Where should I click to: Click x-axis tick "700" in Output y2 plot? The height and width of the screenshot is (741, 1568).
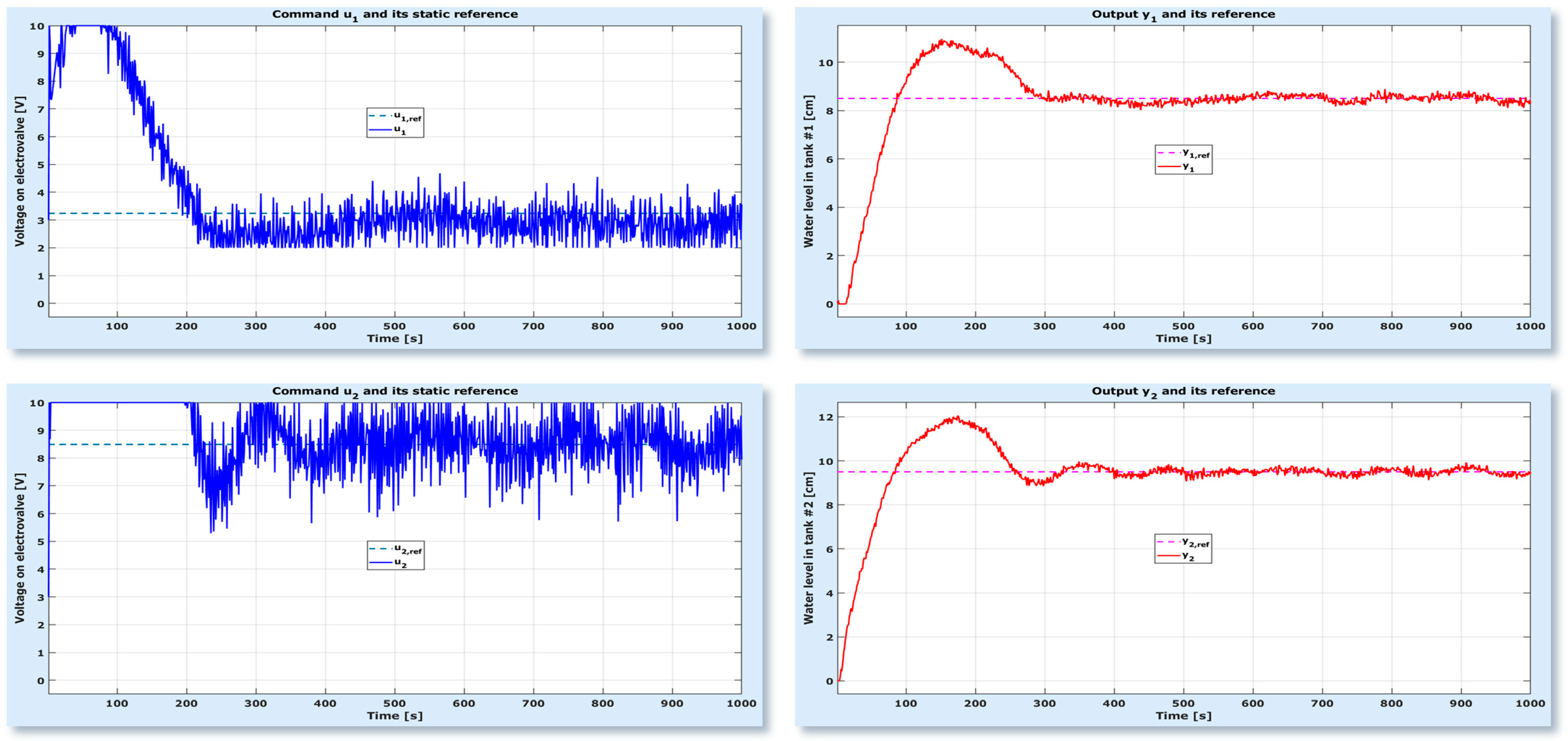point(1322,703)
